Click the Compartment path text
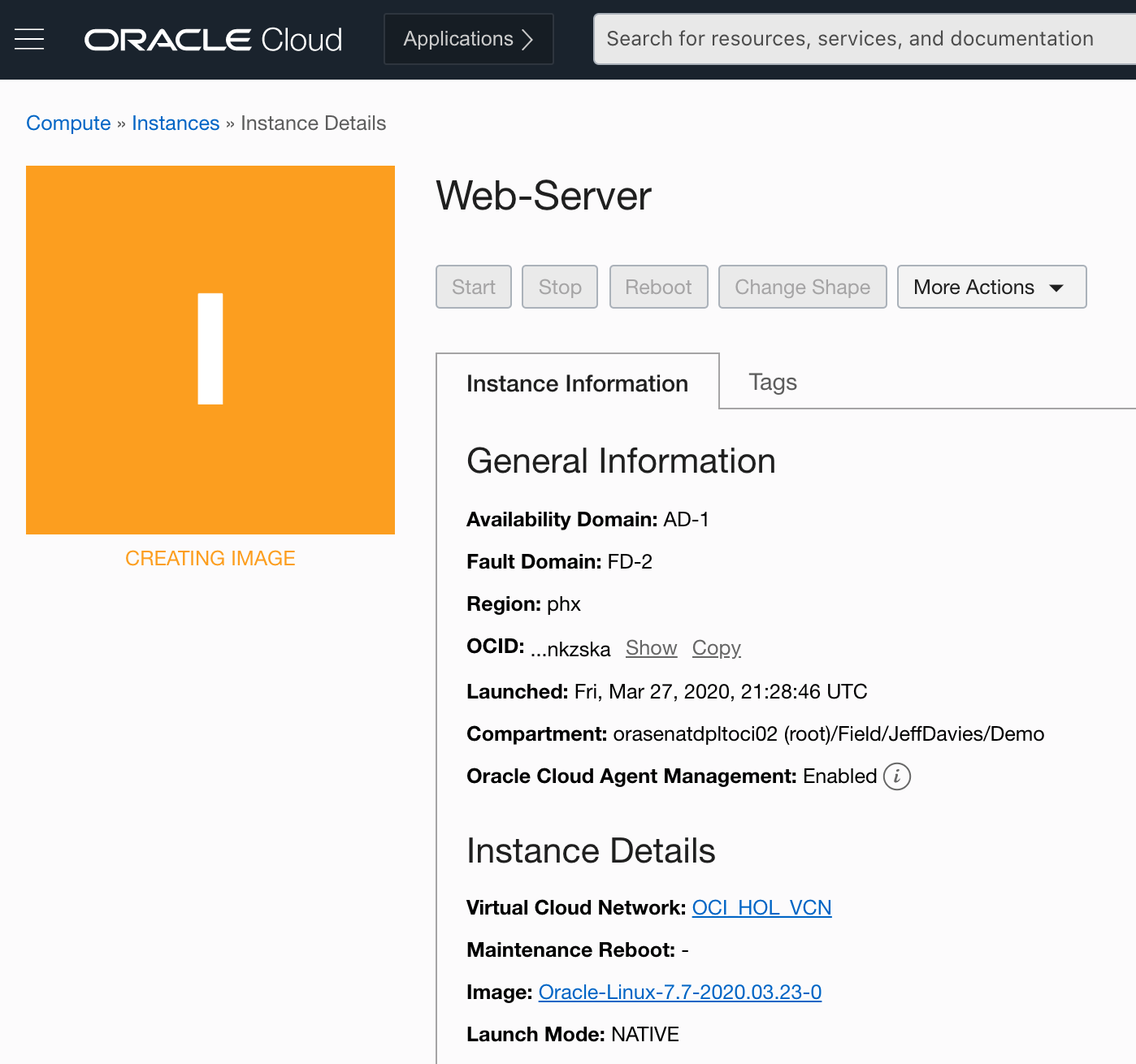Image resolution: width=1136 pixels, height=1064 pixels. tap(829, 734)
